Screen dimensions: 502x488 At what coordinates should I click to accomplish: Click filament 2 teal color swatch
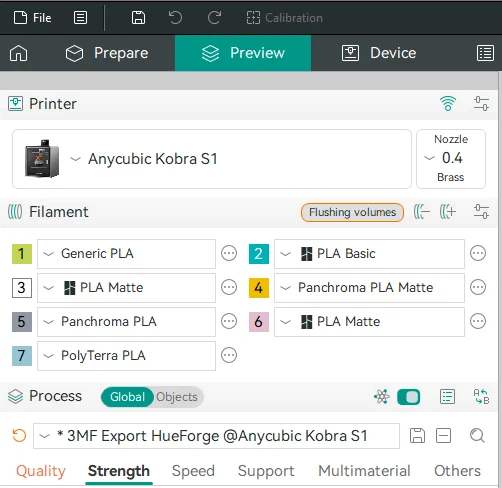click(259, 254)
